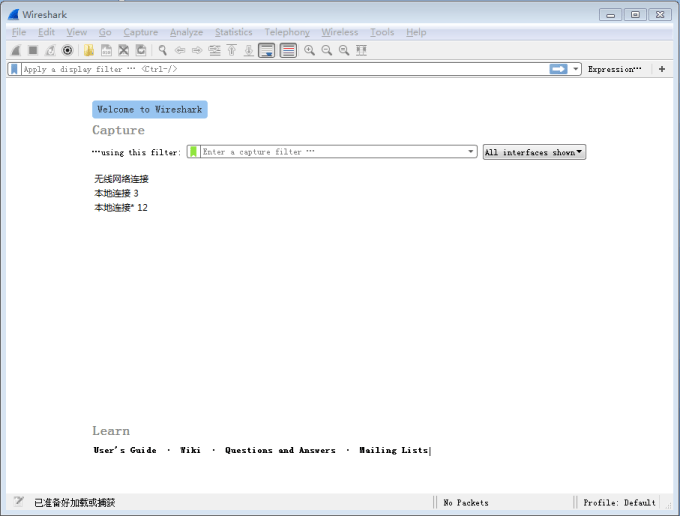Screen dimensions: 680x516
Task: Open display filter bookmark icon
Action: click(x=14, y=69)
